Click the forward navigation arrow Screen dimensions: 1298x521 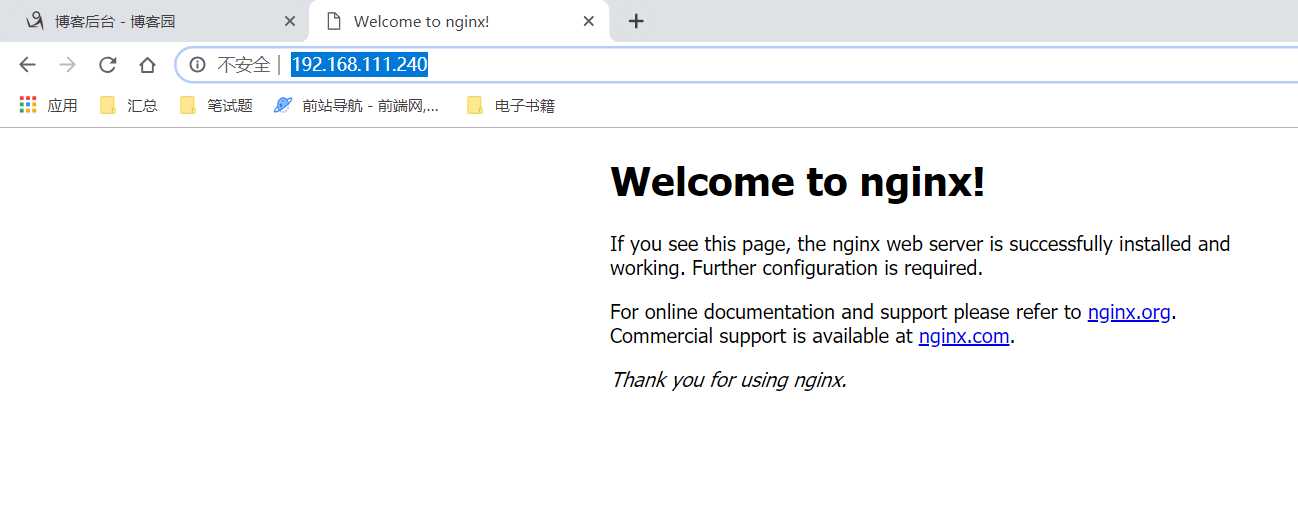point(67,65)
